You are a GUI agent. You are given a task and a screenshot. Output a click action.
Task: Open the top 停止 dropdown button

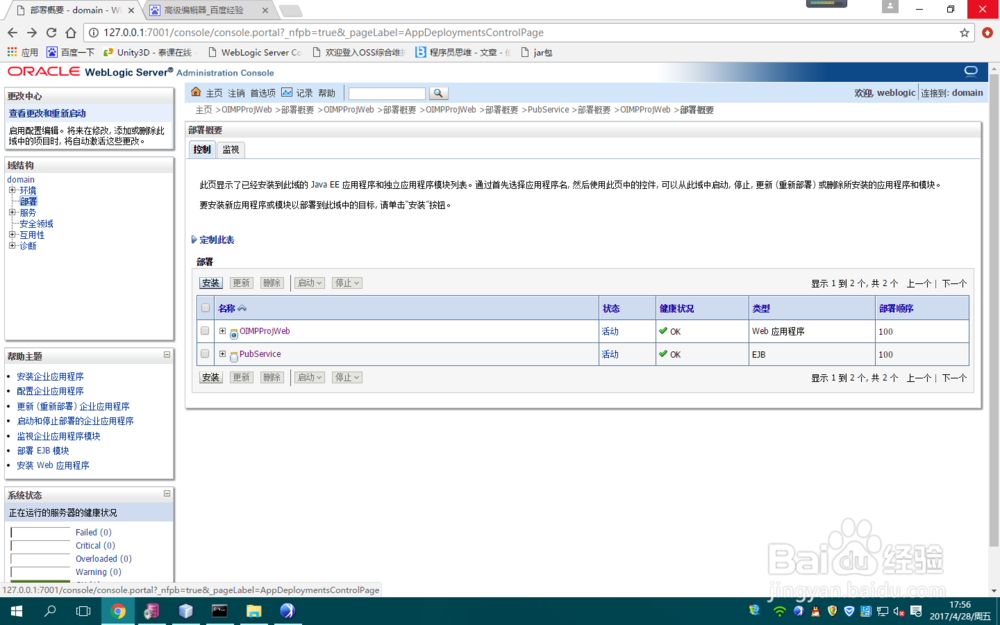tap(347, 283)
